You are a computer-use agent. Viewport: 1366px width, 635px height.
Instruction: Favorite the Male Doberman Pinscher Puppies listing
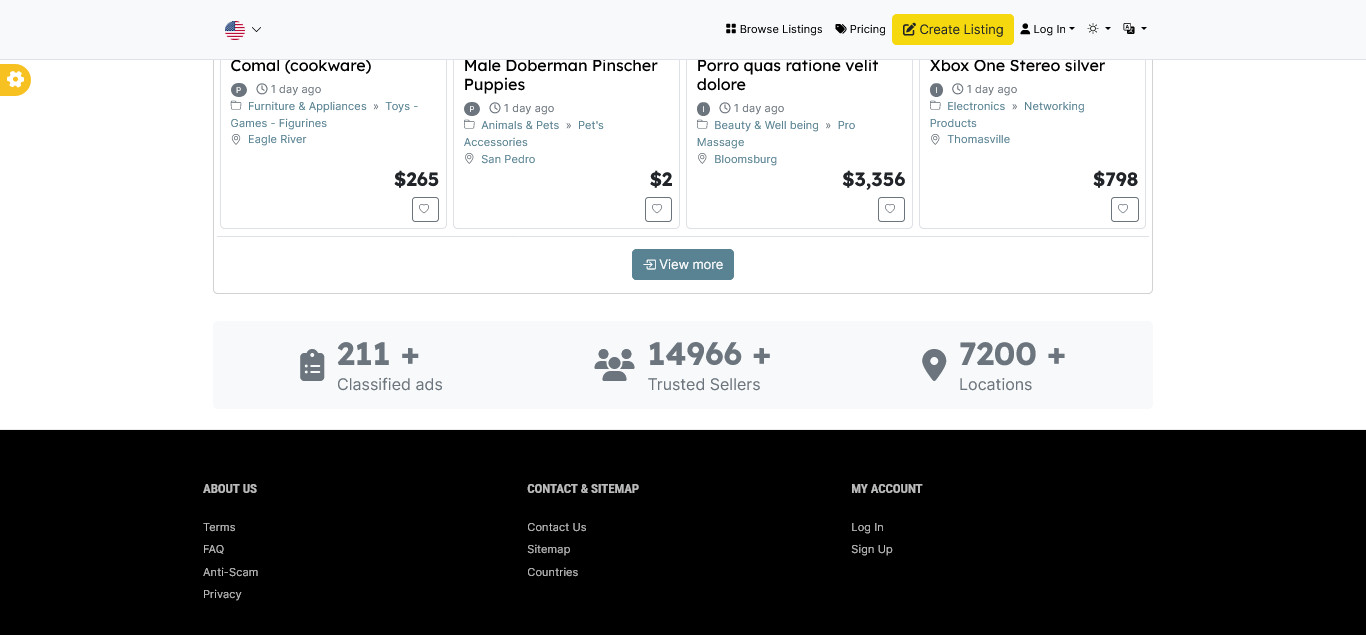pyautogui.click(x=658, y=209)
